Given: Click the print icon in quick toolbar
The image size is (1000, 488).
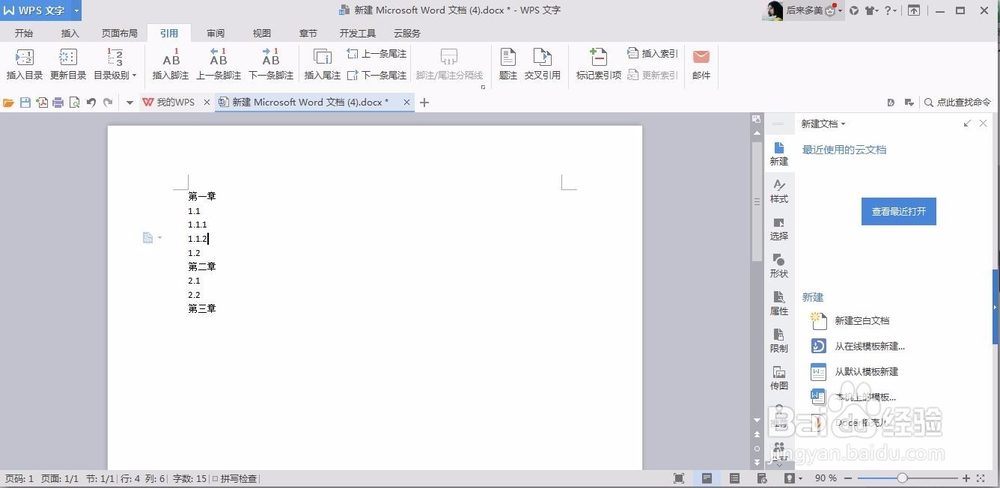Looking at the screenshot, I should click(x=58, y=102).
